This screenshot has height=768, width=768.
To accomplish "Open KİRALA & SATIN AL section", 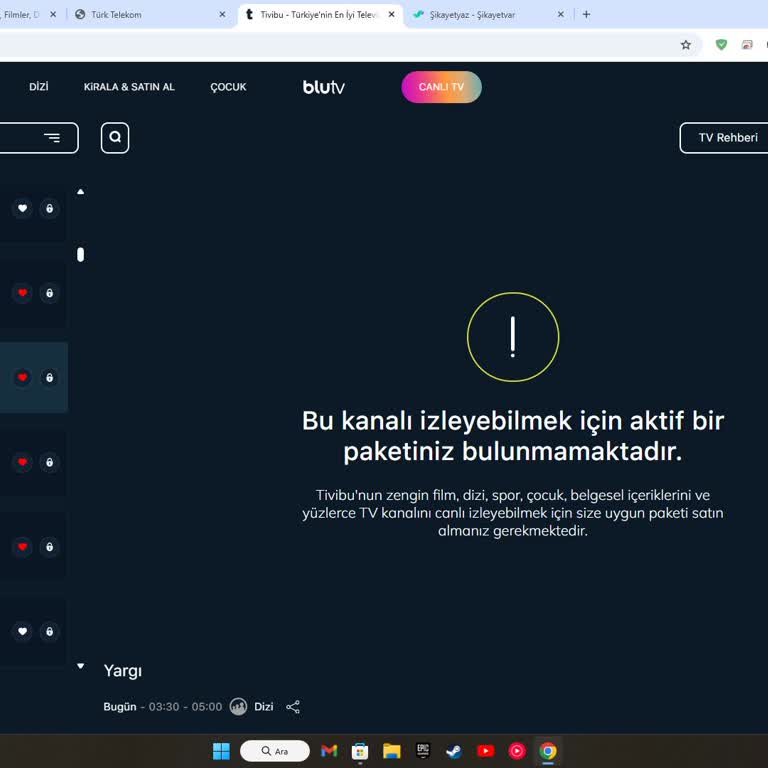I will point(129,87).
